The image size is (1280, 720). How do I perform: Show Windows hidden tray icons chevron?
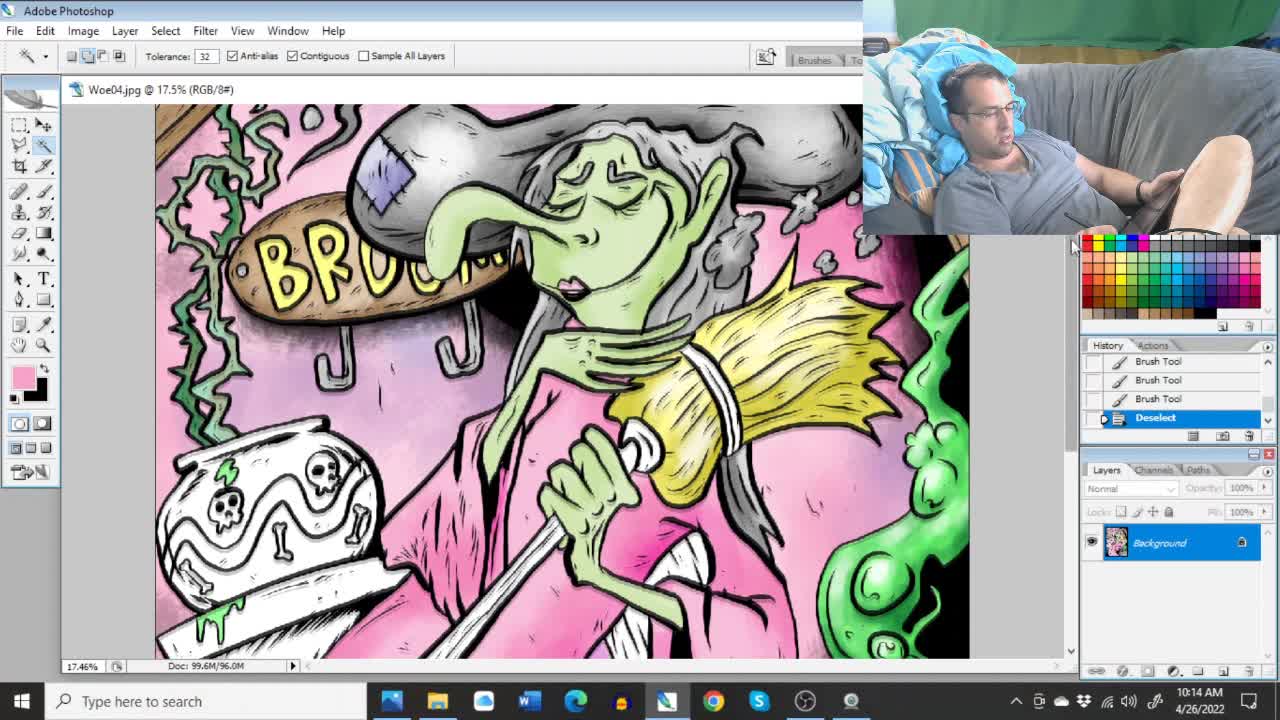[x=1016, y=701]
